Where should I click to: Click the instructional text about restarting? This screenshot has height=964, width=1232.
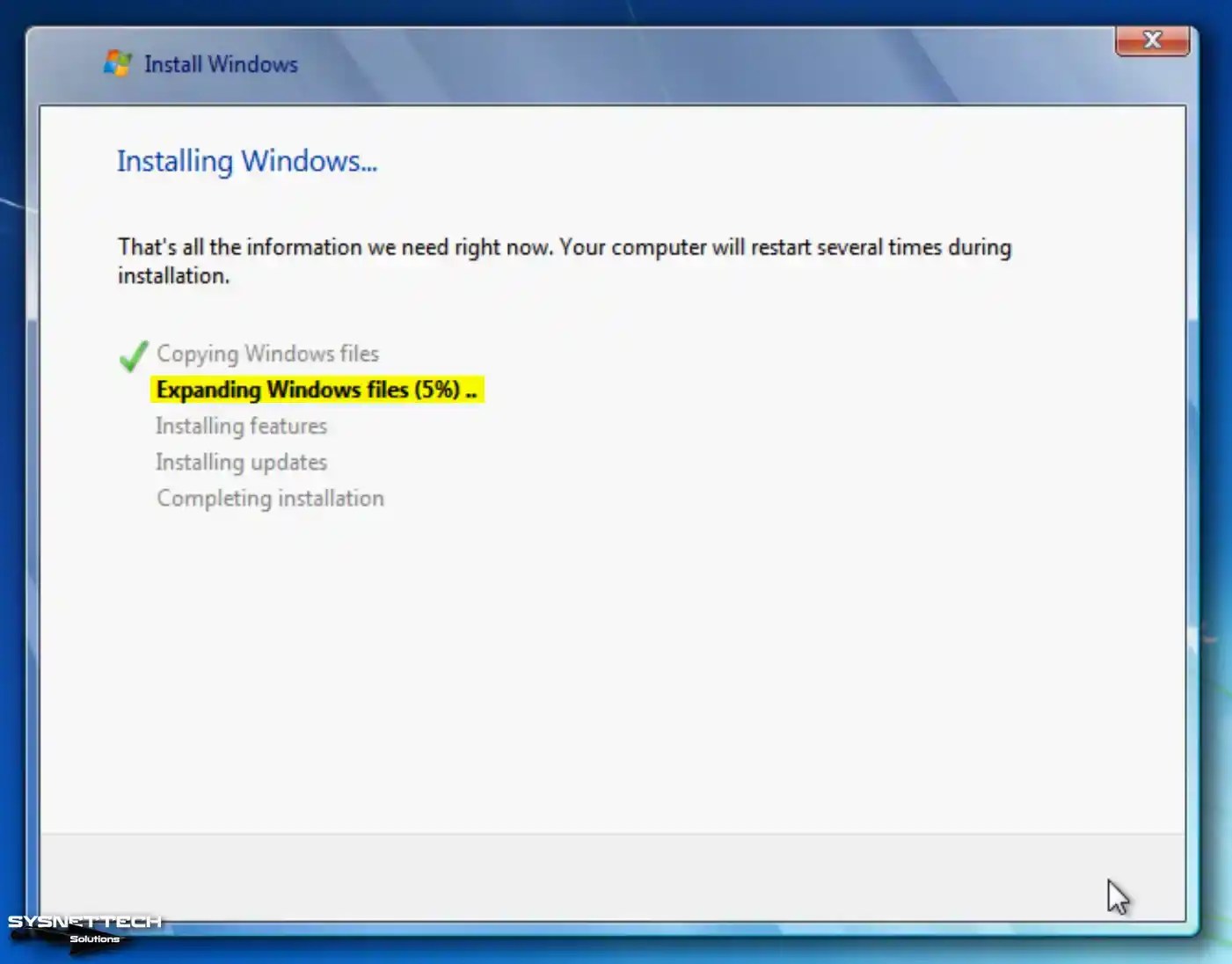564,260
